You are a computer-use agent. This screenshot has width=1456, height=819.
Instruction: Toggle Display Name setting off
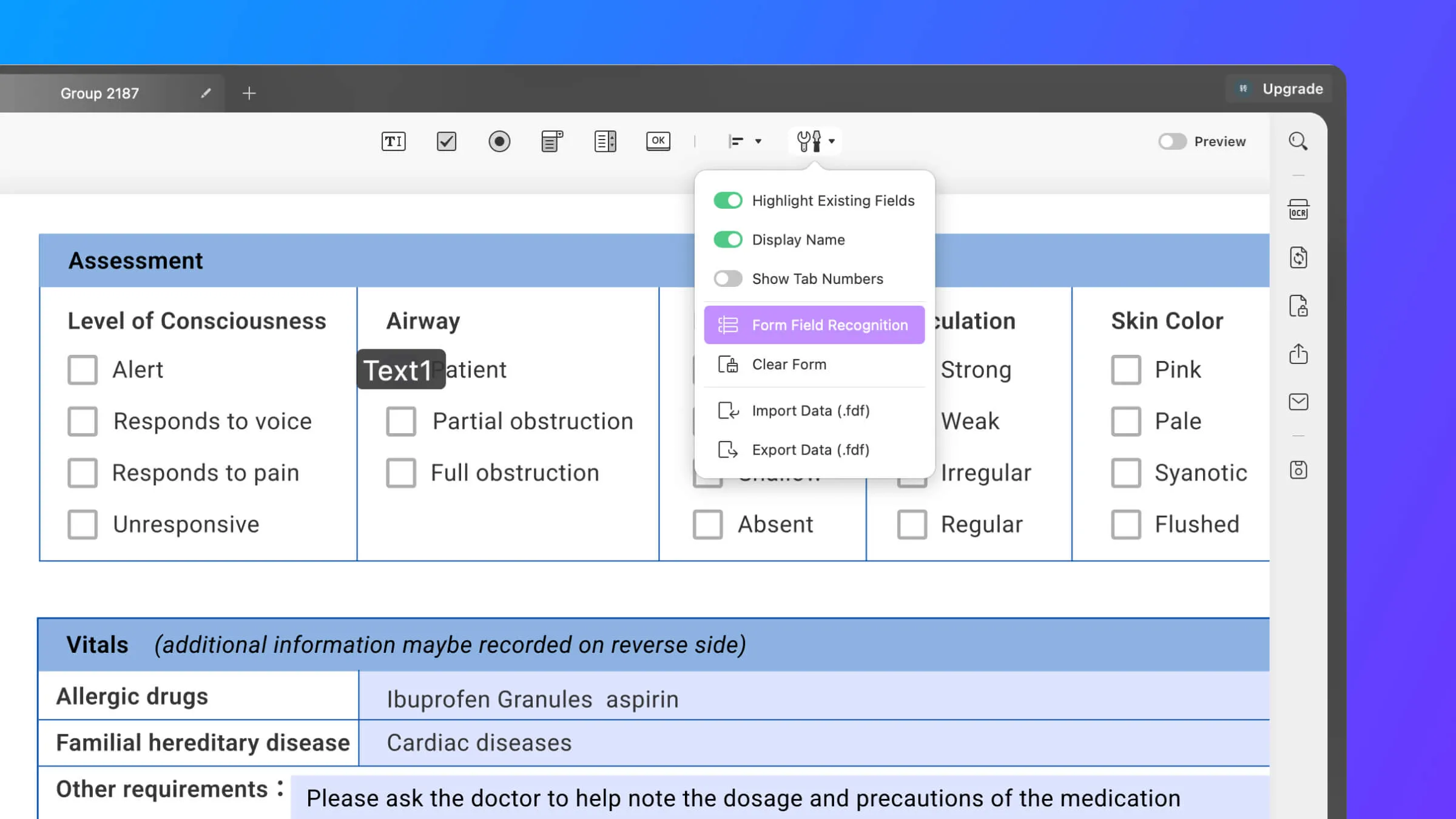point(728,239)
